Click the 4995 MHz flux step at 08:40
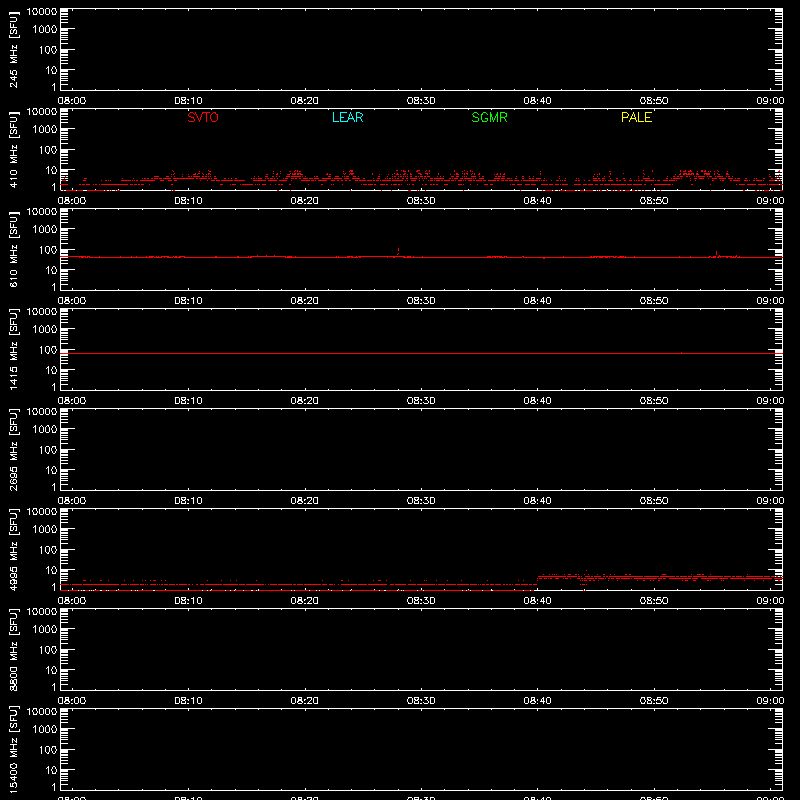 click(537, 581)
